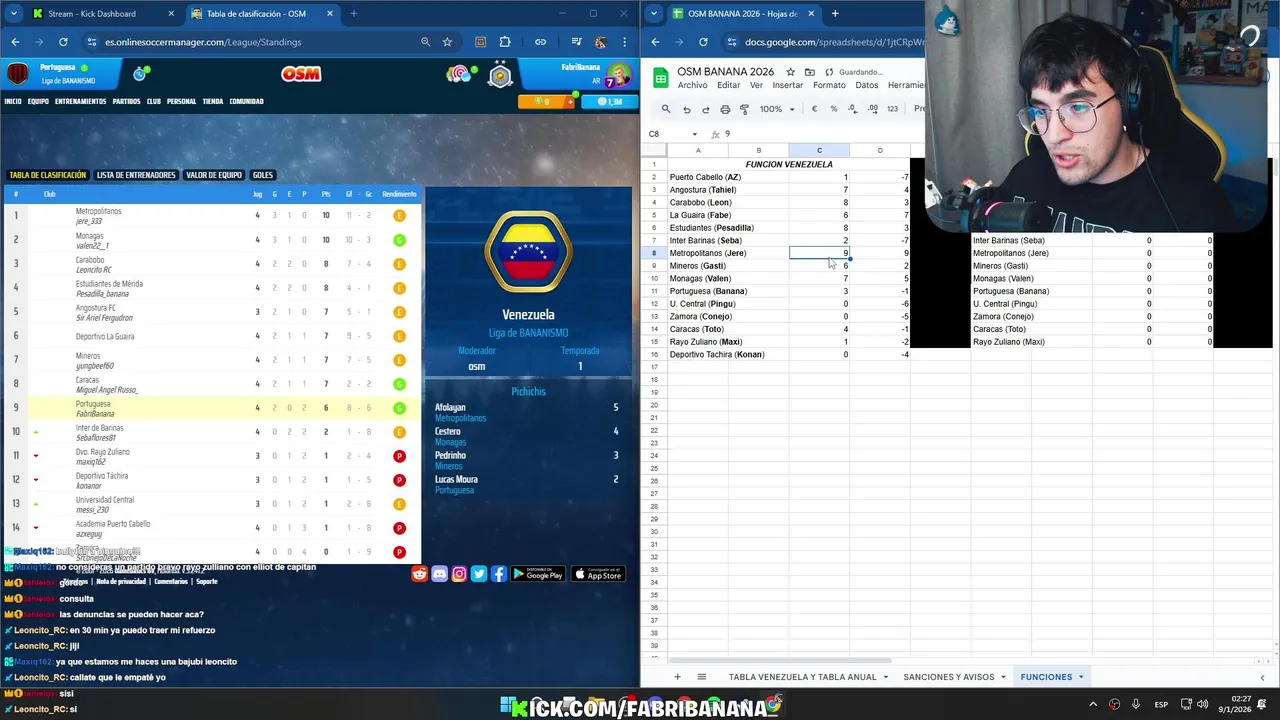Open the INICIO menu in OSM
This screenshot has width=1280, height=720.
13,101
